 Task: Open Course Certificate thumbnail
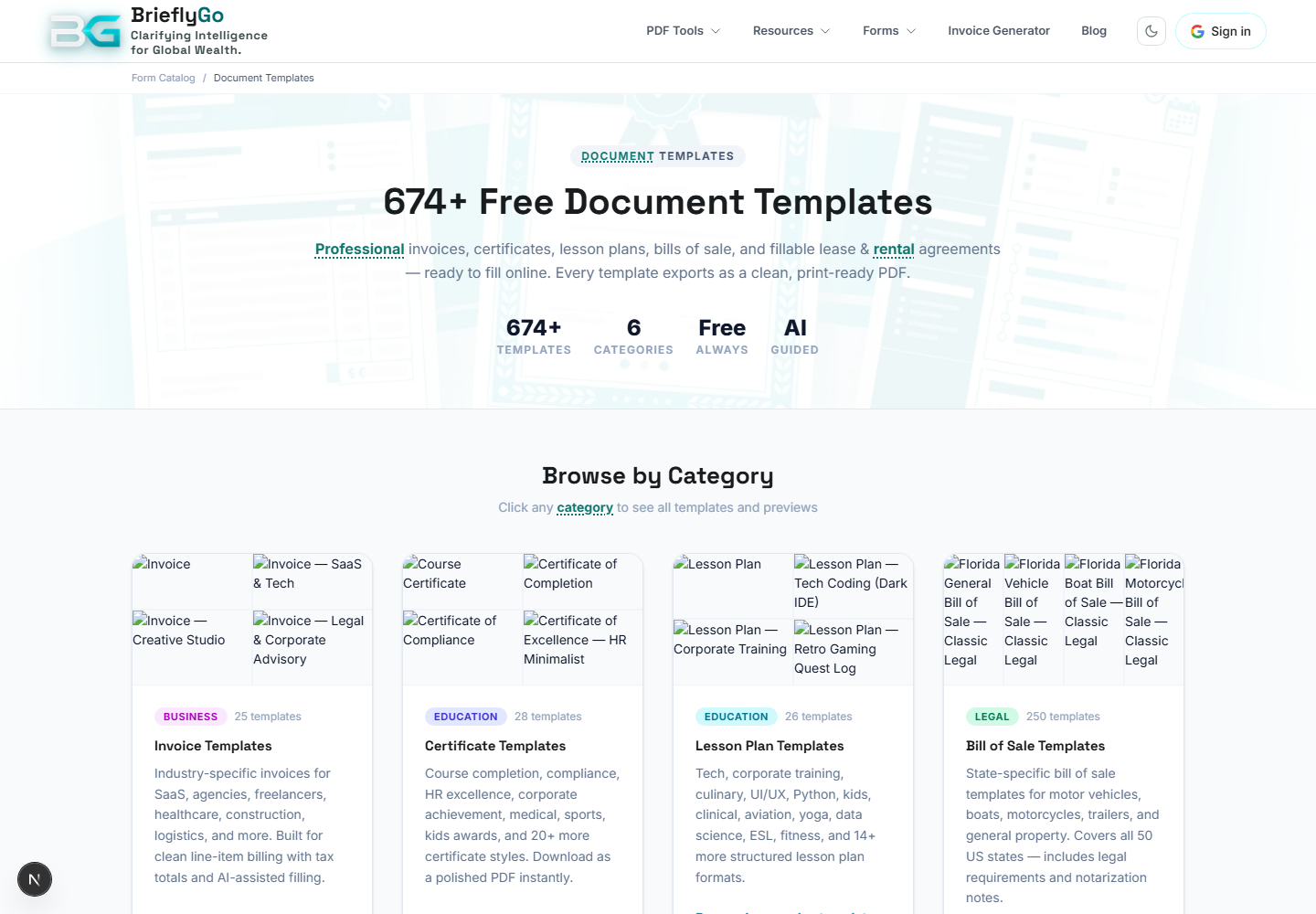pyautogui.click(x=462, y=581)
